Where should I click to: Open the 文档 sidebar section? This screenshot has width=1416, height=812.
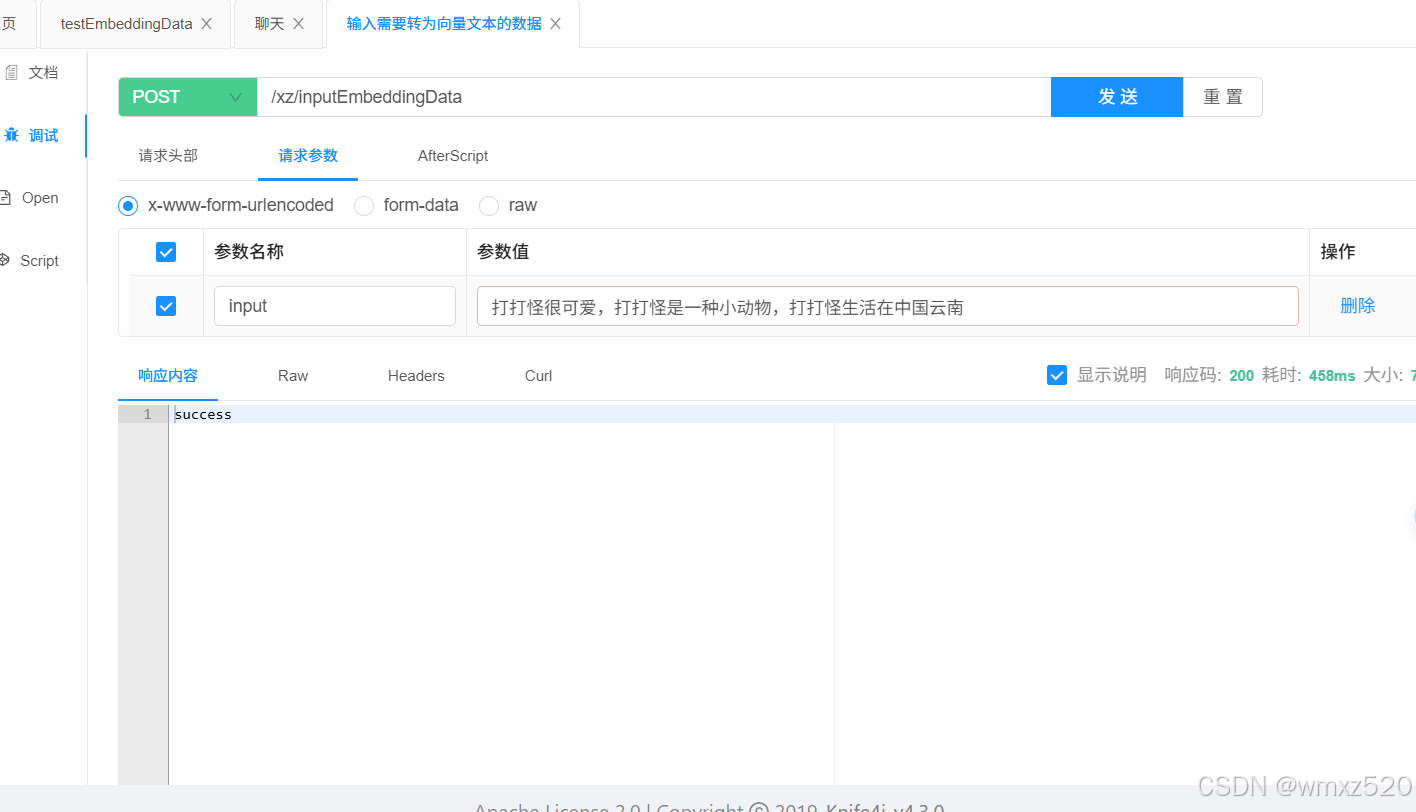click(43, 72)
